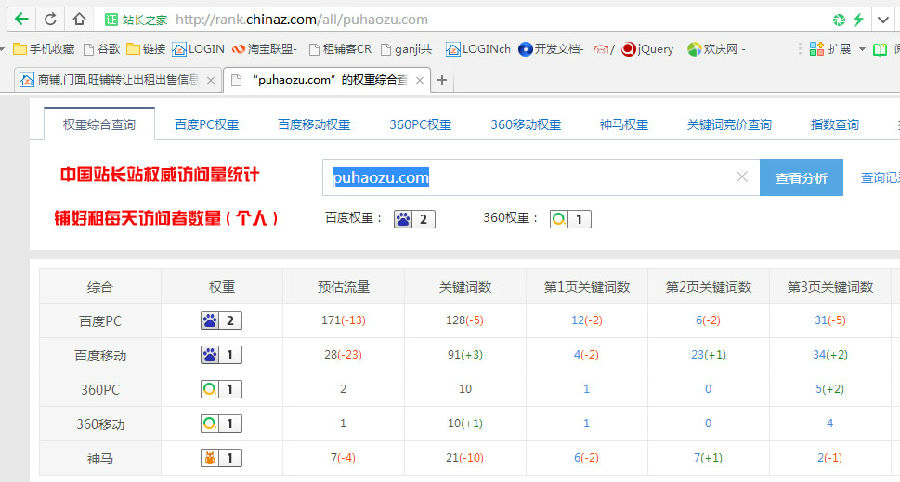Open the 谷歌 bookmark
The width and height of the screenshot is (900, 482).
click(x=102, y=49)
